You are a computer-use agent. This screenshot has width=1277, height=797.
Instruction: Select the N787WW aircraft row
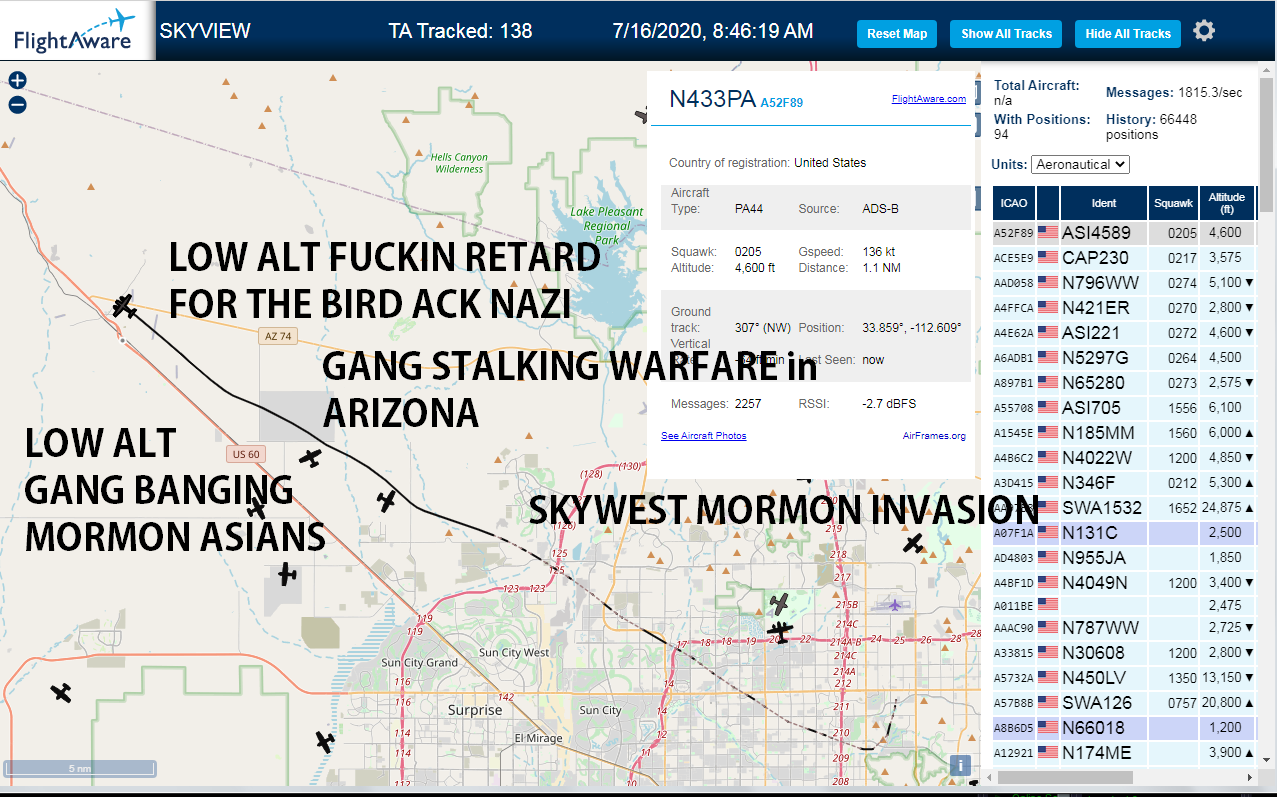click(1125, 628)
